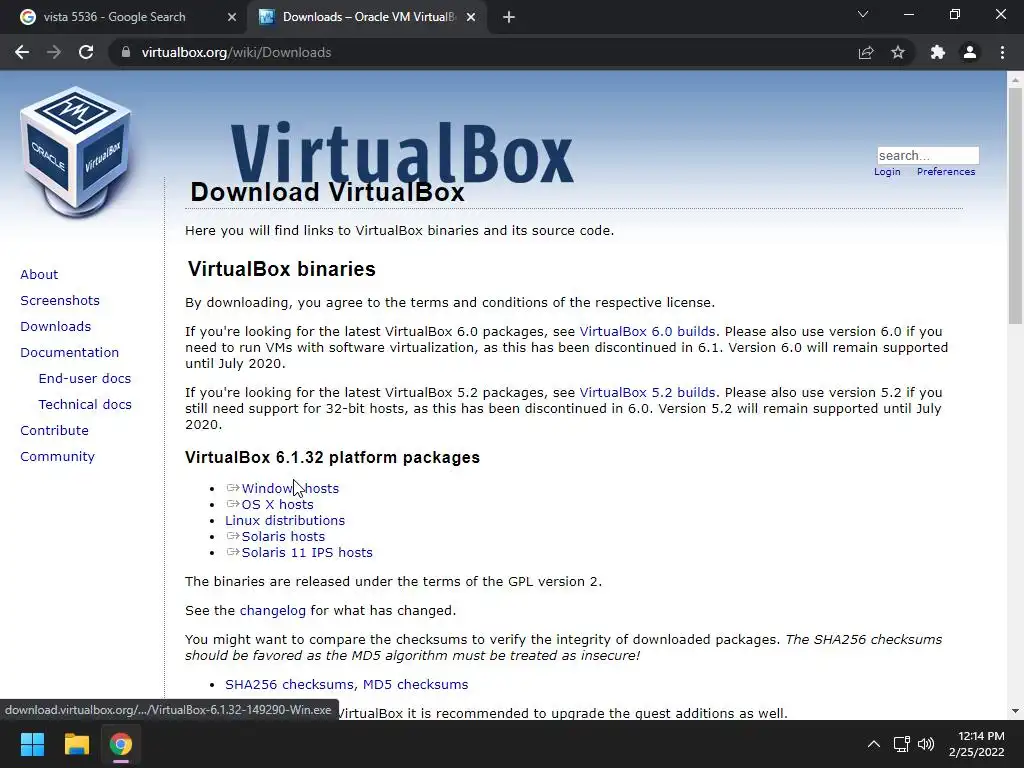This screenshot has height=768, width=1024.
Task: Click the Chrome taskbar icon
Action: [121, 744]
